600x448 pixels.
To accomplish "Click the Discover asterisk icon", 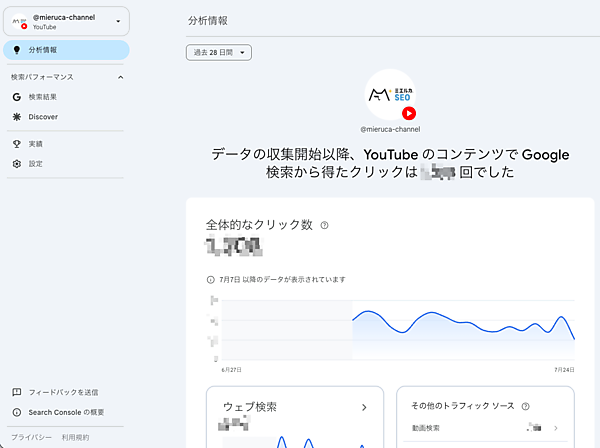I will click(x=16, y=117).
